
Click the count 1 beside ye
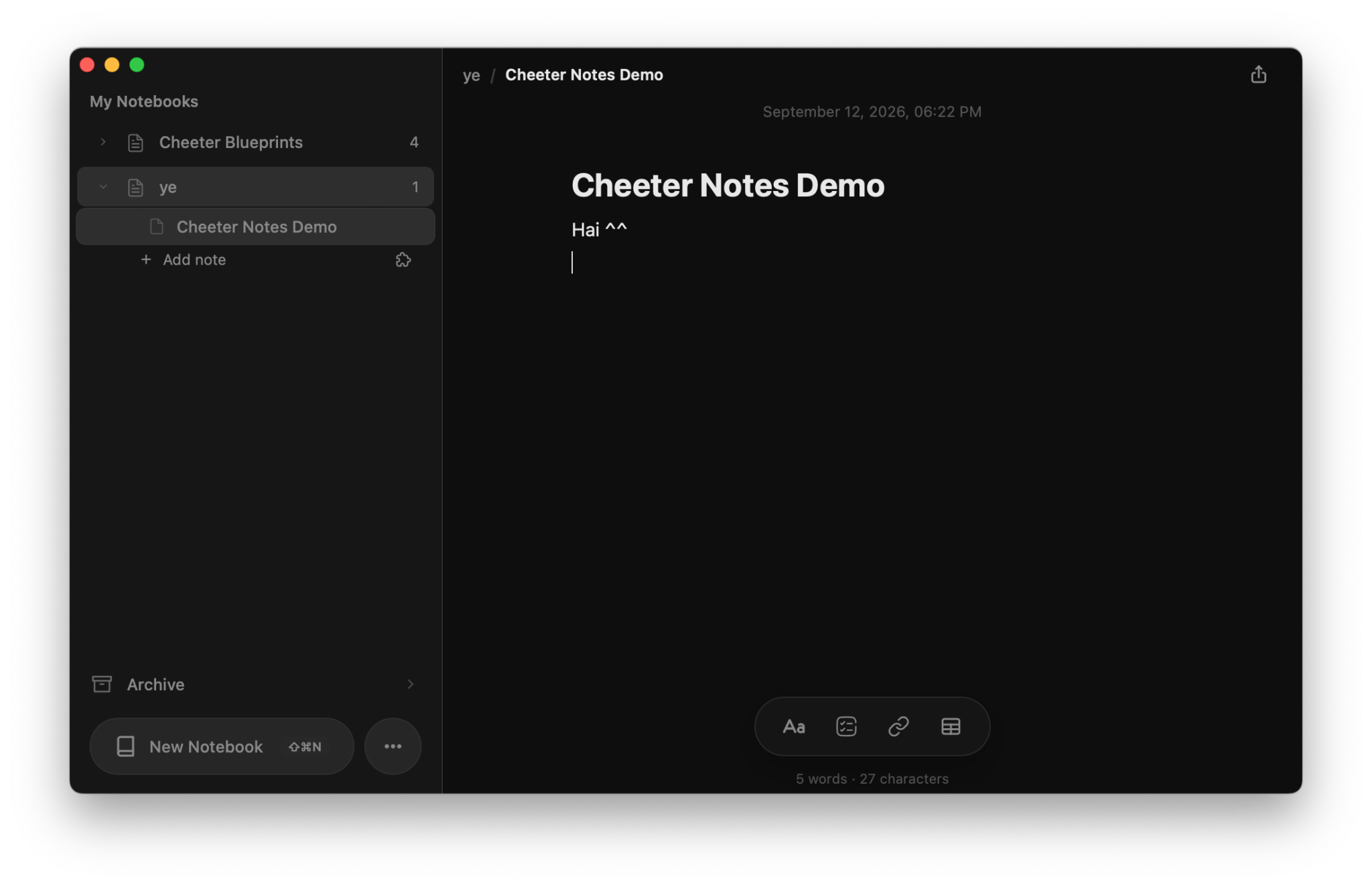tap(415, 187)
